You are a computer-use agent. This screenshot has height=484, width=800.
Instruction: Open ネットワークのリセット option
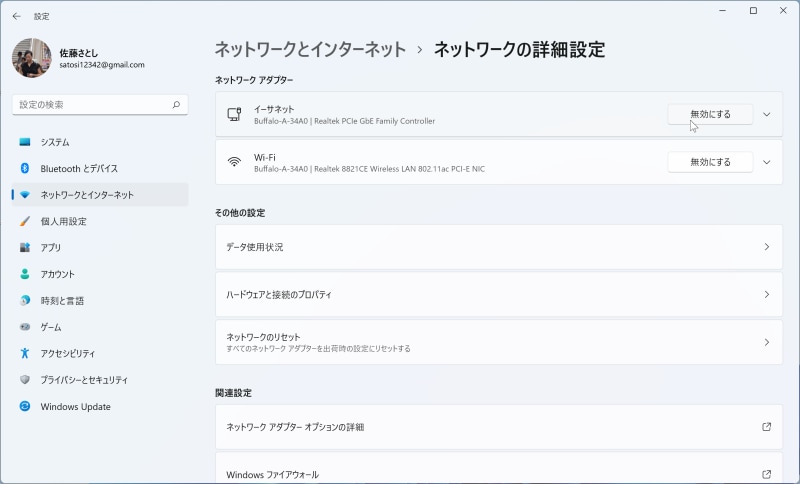click(x=498, y=342)
